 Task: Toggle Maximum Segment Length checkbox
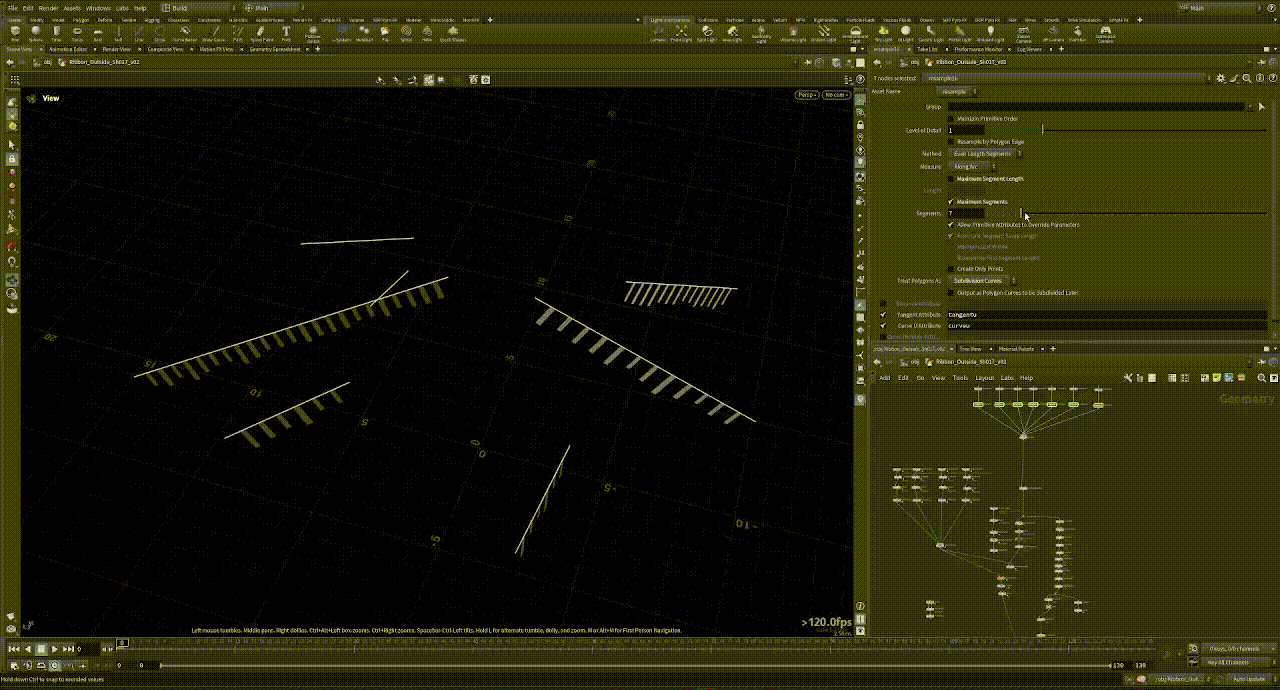951,179
